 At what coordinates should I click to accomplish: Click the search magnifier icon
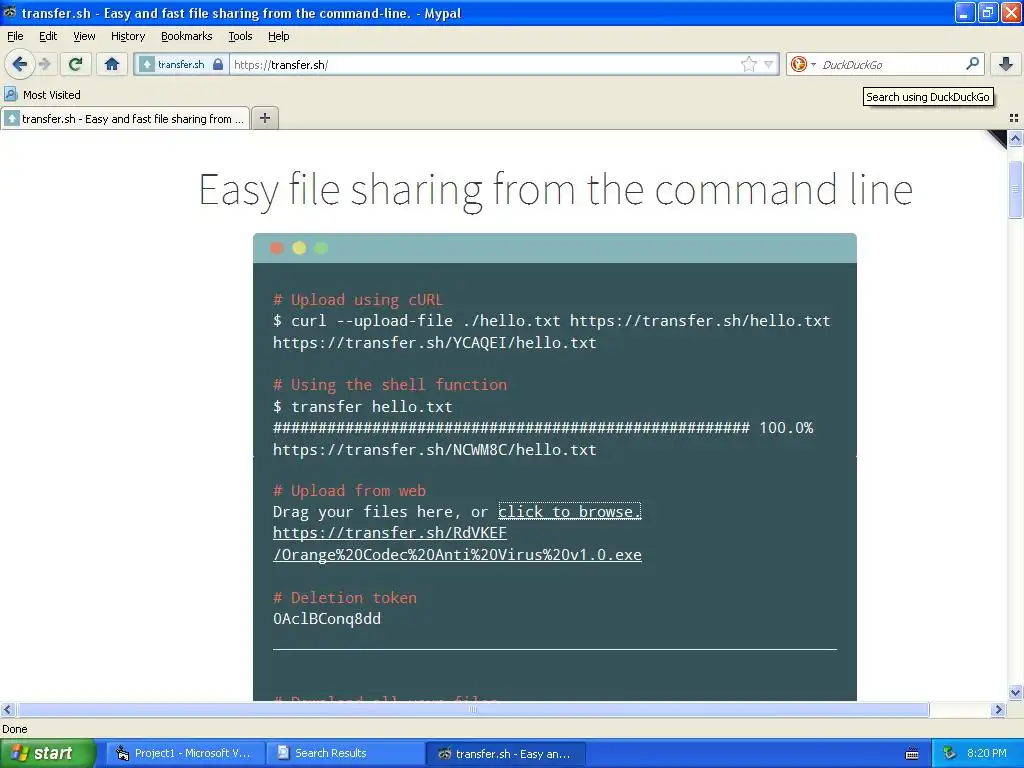[x=972, y=63]
